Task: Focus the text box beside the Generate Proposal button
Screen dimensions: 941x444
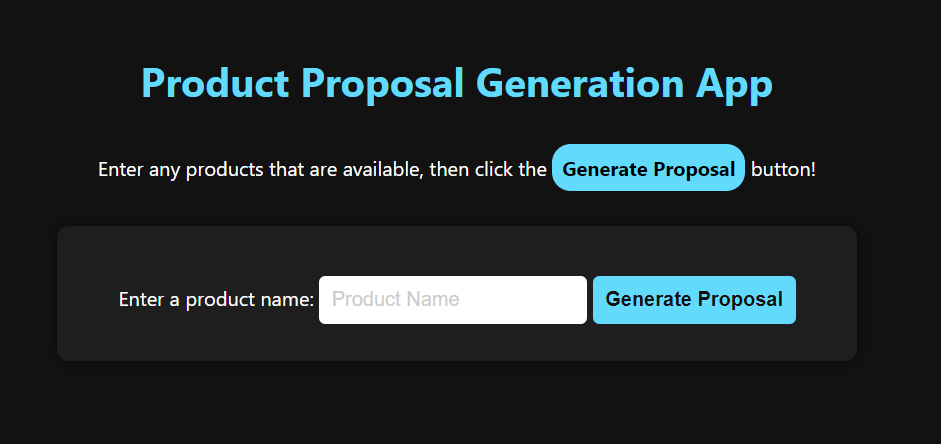Action: pyautogui.click(x=452, y=299)
